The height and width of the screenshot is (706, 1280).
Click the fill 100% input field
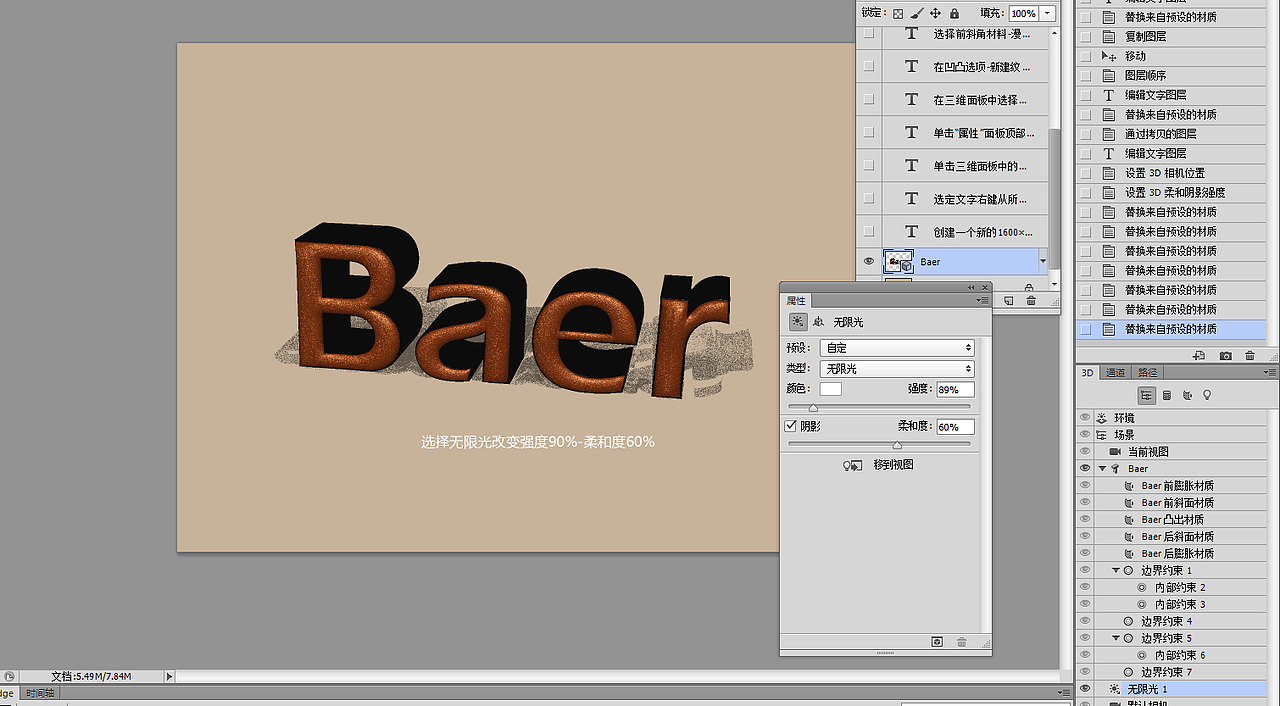click(x=1023, y=13)
